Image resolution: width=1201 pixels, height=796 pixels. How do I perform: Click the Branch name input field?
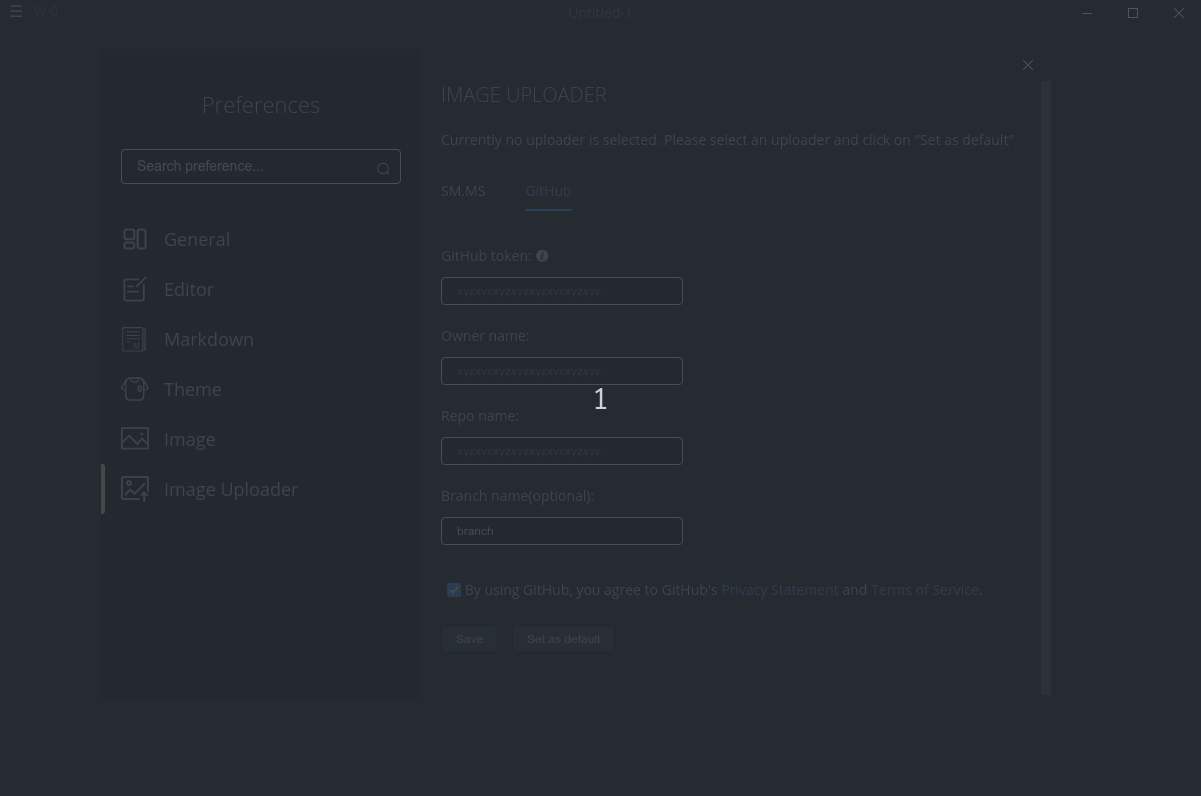click(561, 531)
